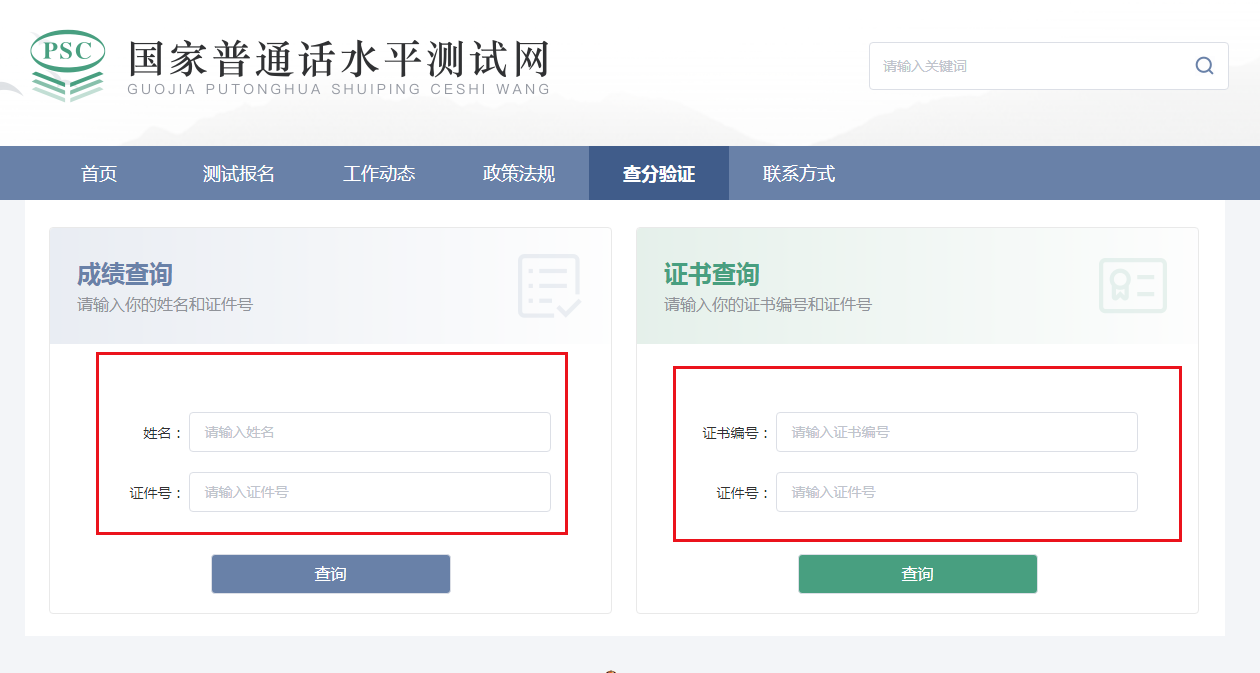The height and width of the screenshot is (673, 1260).
Task: Open the 政策法规 navigation tab
Action: [519, 173]
